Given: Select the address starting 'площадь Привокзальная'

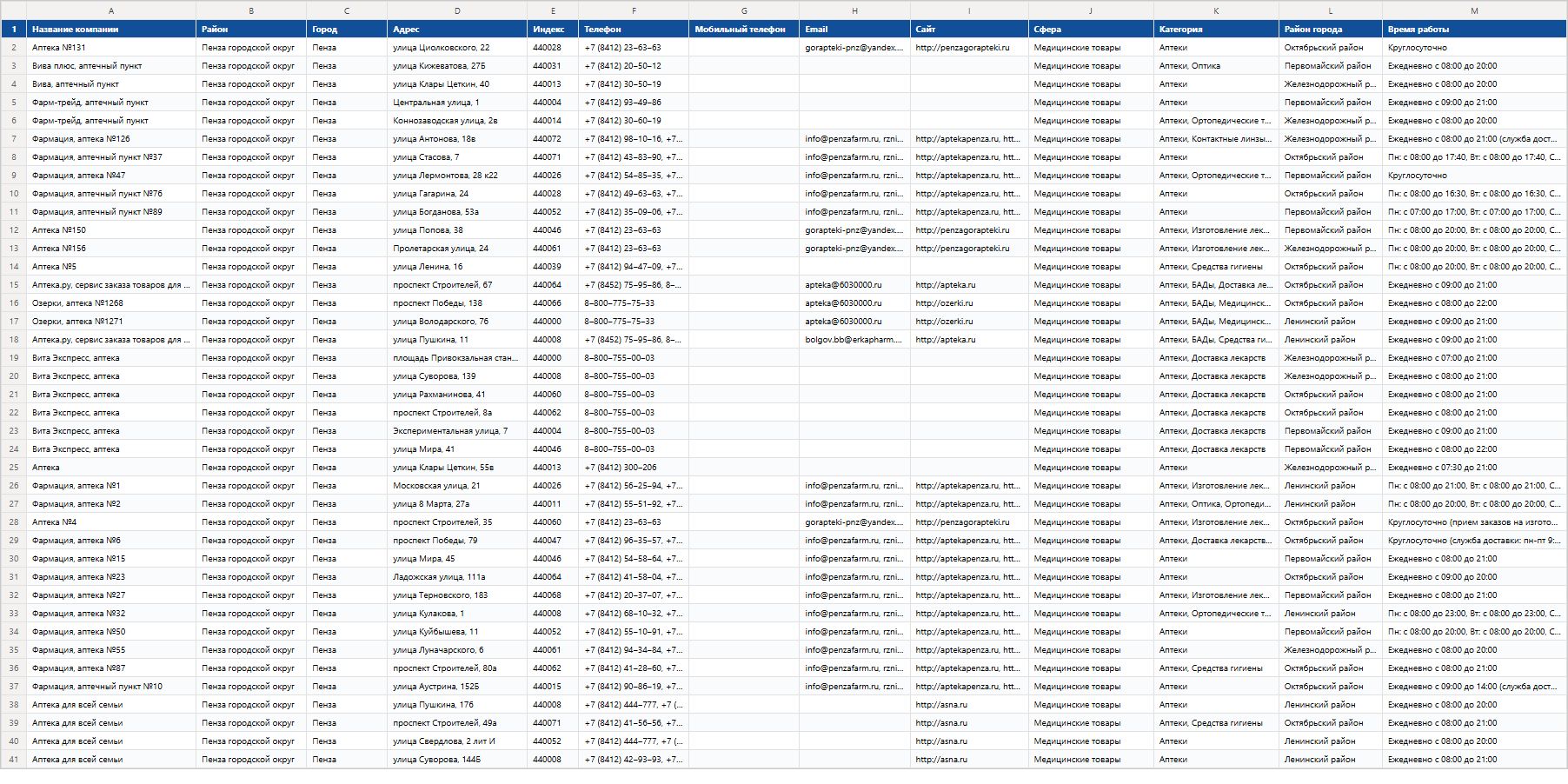Looking at the screenshot, I should point(457,358).
